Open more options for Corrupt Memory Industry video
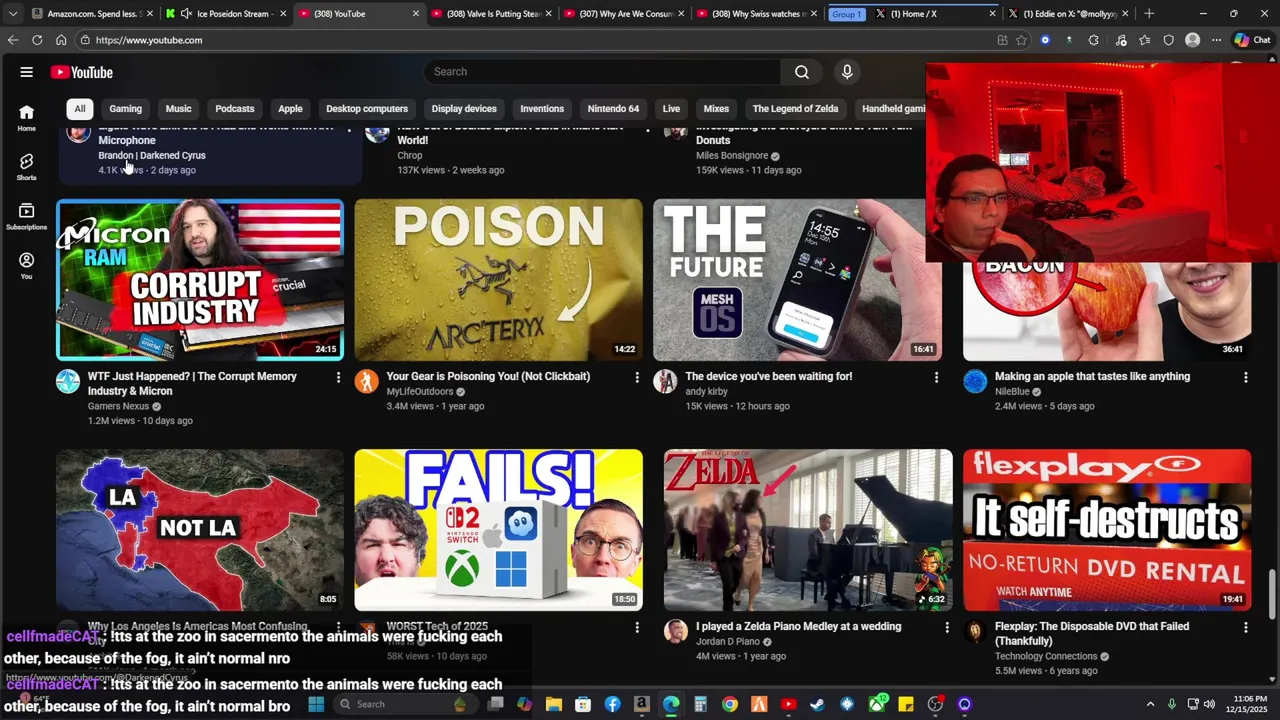 pyautogui.click(x=338, y=377)
